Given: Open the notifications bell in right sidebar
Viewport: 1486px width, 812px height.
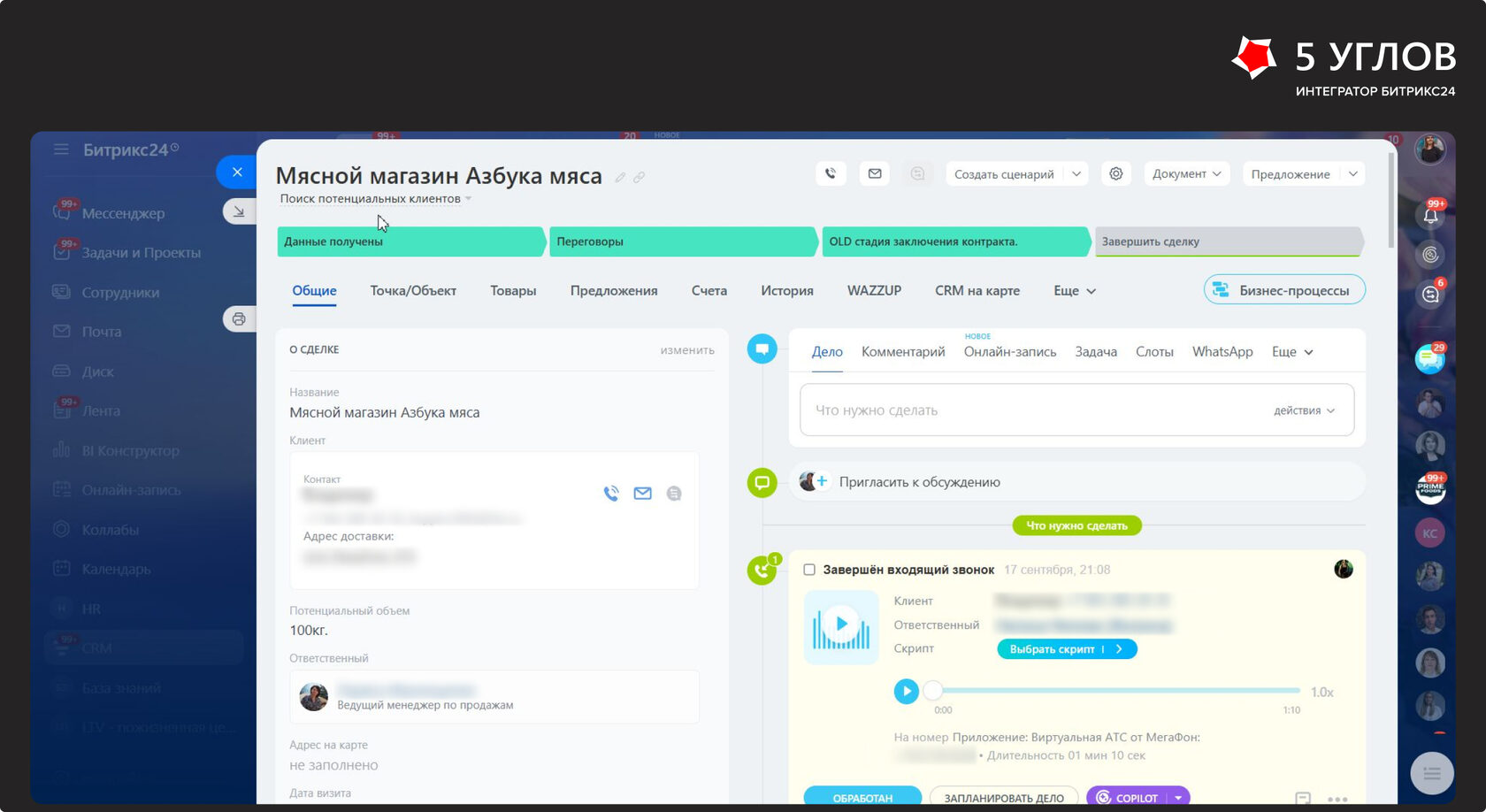Looking at the screenshot, I should tap(1430, 214).
